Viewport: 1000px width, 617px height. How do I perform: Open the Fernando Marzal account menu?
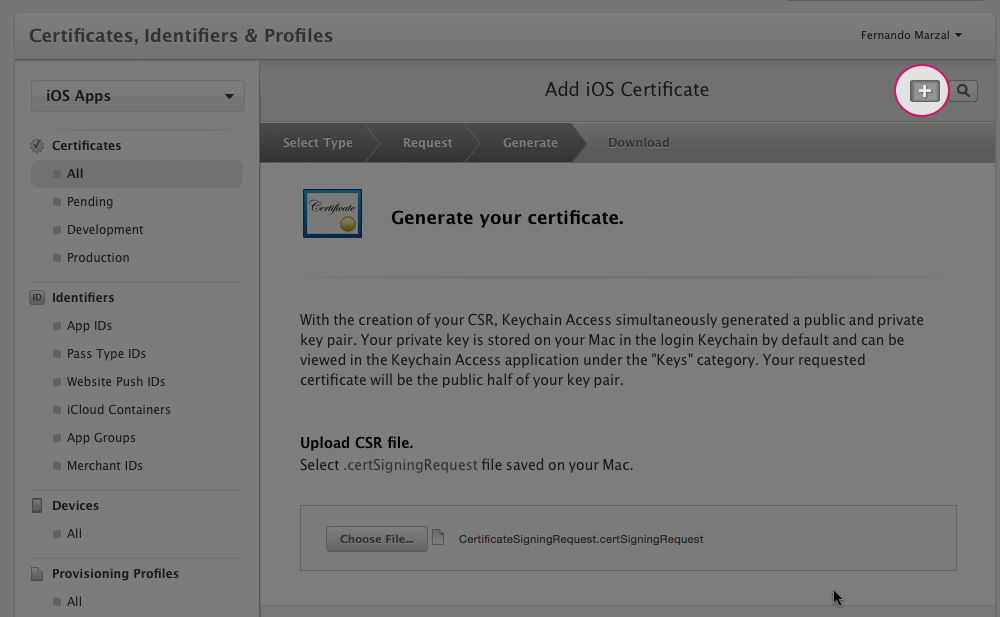(911, 35)
